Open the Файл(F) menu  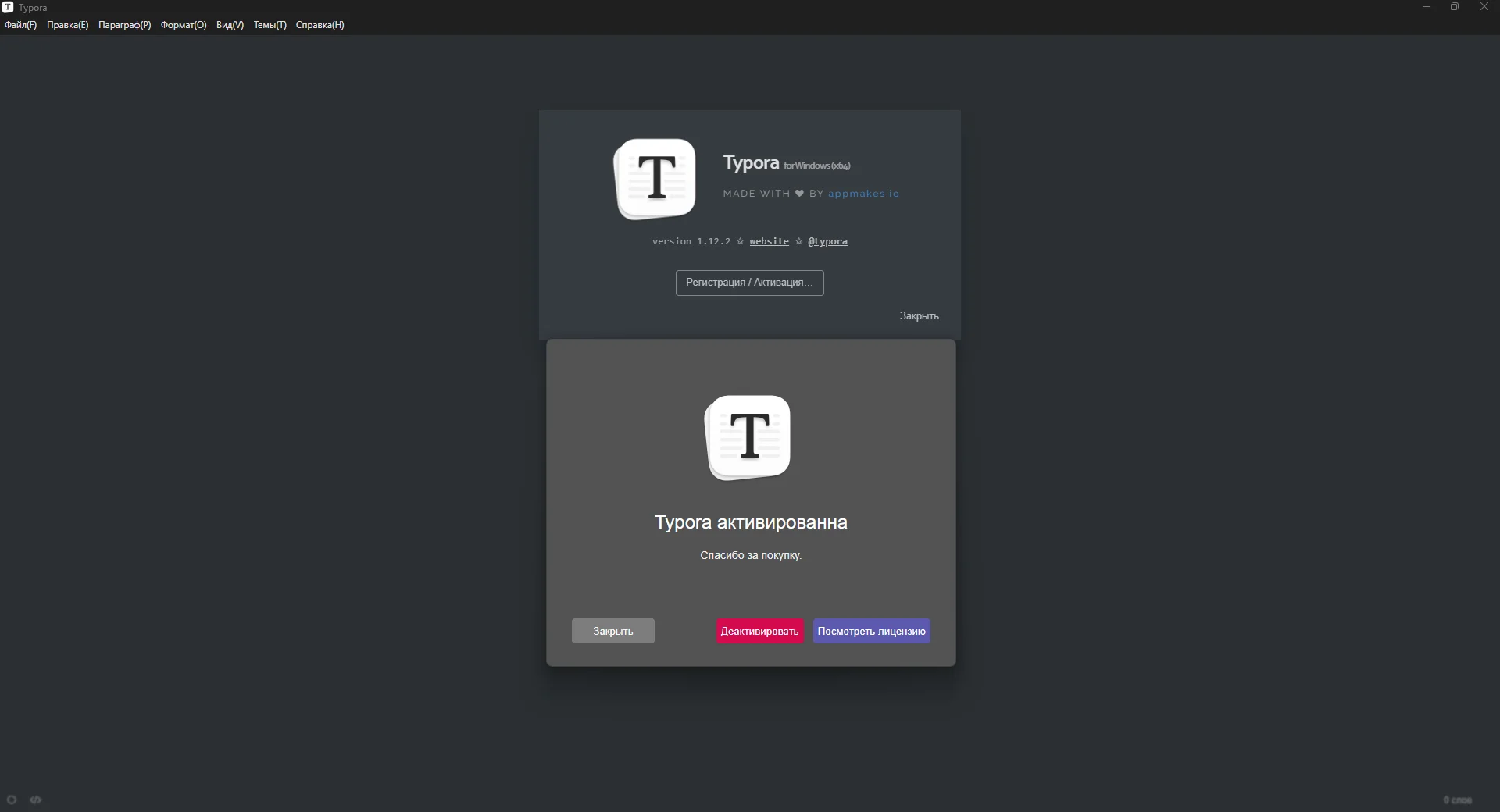(x=20, y=25)
